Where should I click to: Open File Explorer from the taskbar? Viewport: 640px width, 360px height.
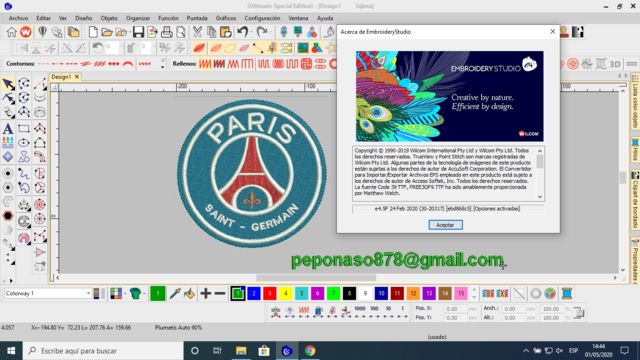[241, 351]
